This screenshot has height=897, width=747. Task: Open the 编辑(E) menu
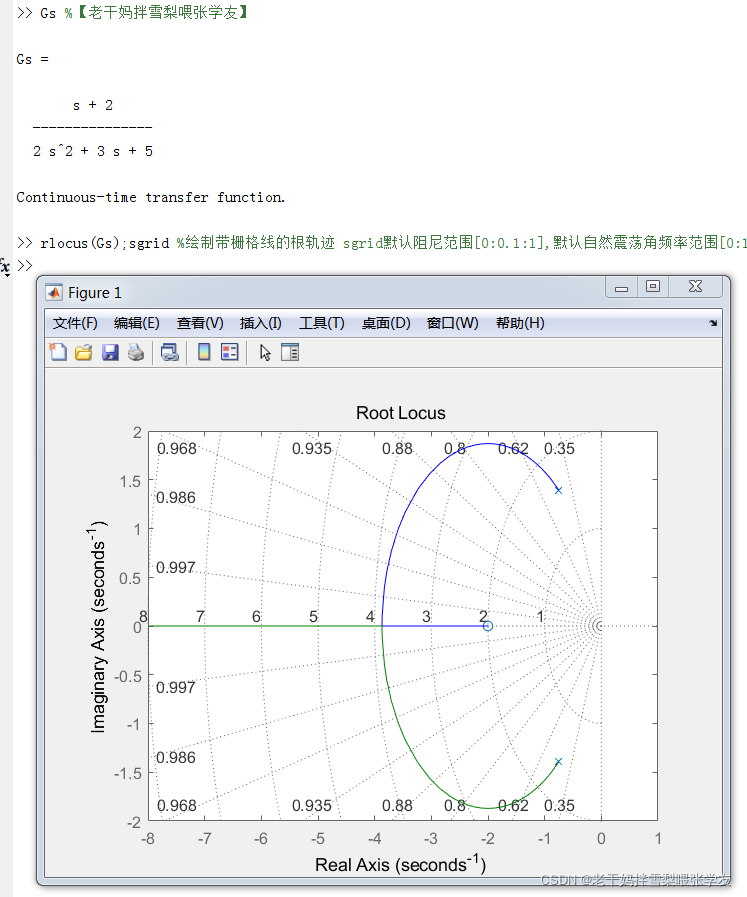[137, 323]
